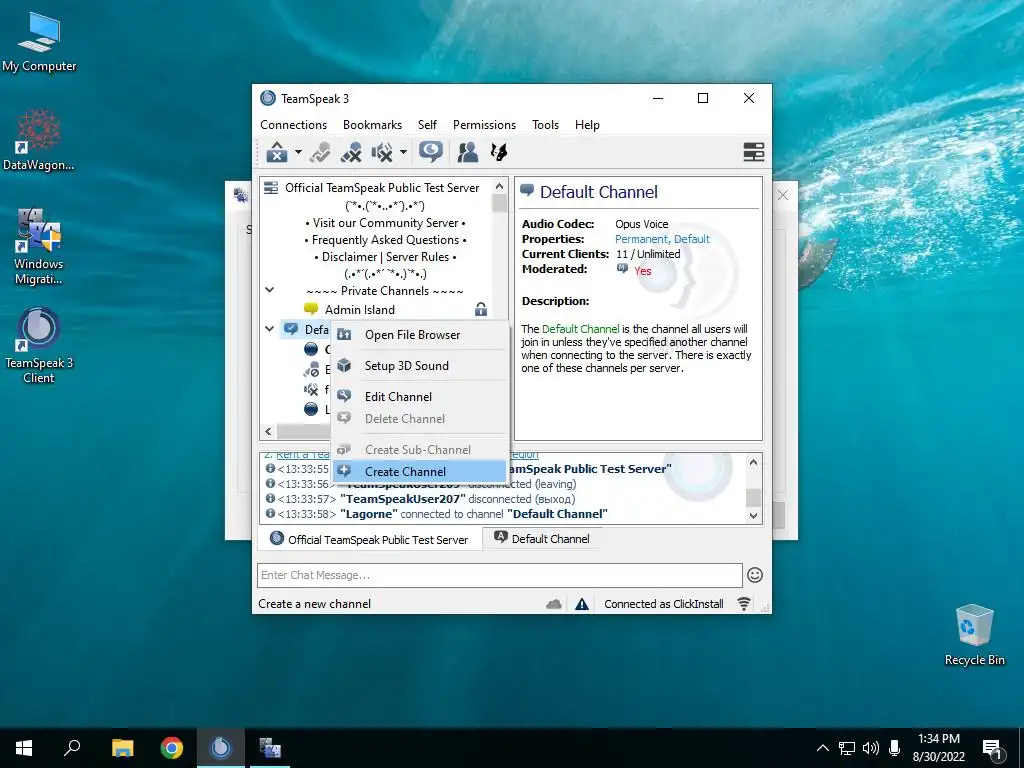Viewport: 1024px width, 768px height.
Task: Select the Official TeamSpeak Public Test Server tree root
Action: 382,188
